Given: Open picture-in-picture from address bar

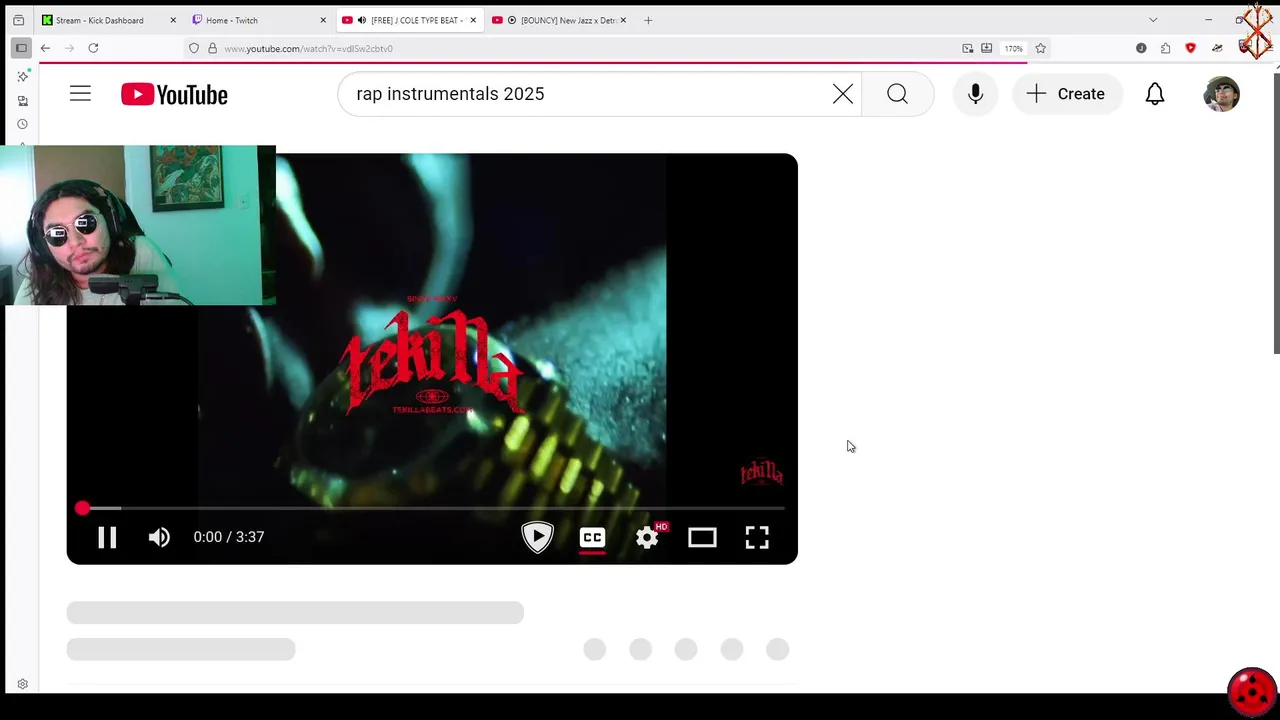Looking at the screenshot, I should point(967,48).
